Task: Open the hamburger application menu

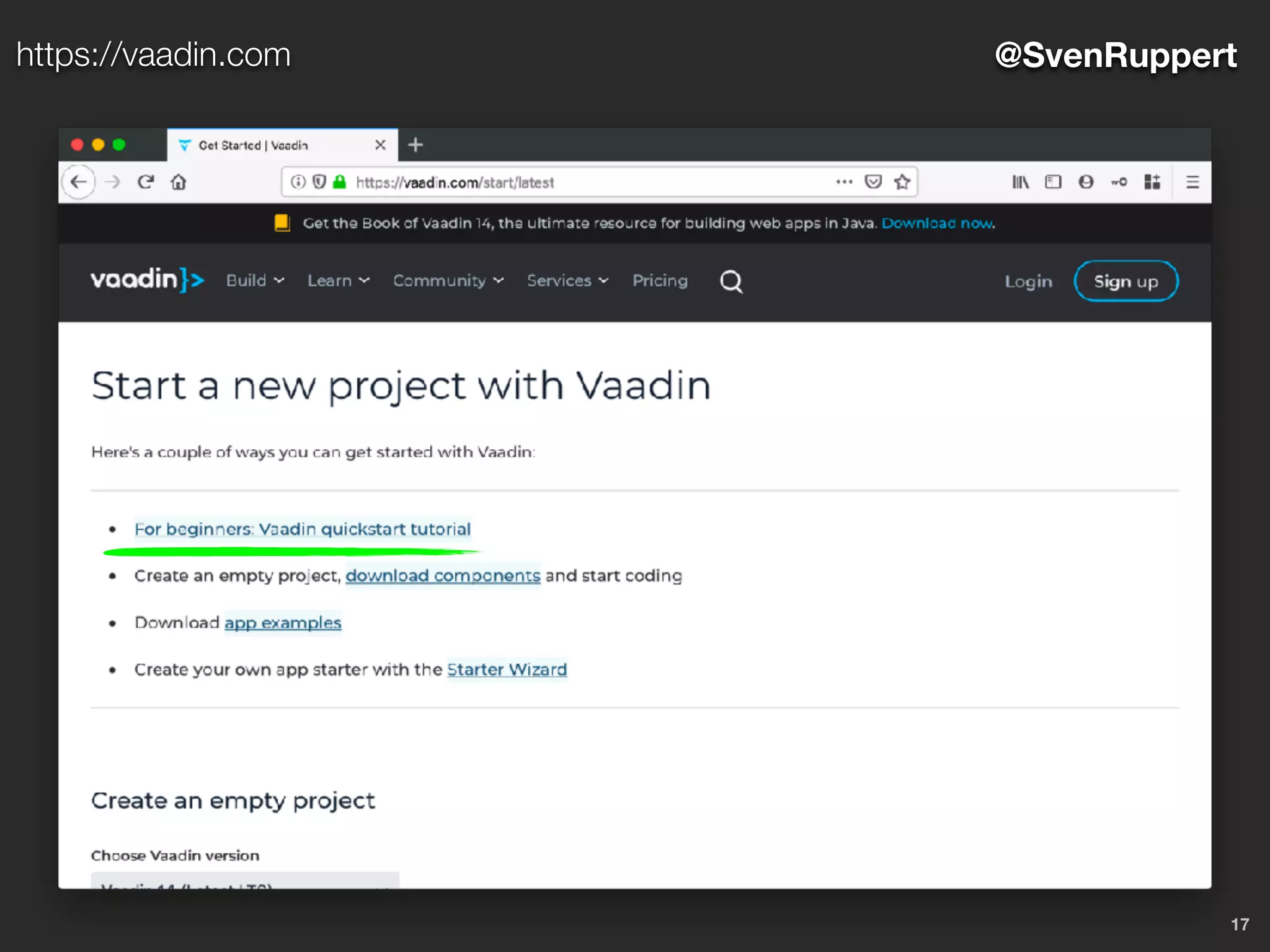Action: [x=1192, y=182]
